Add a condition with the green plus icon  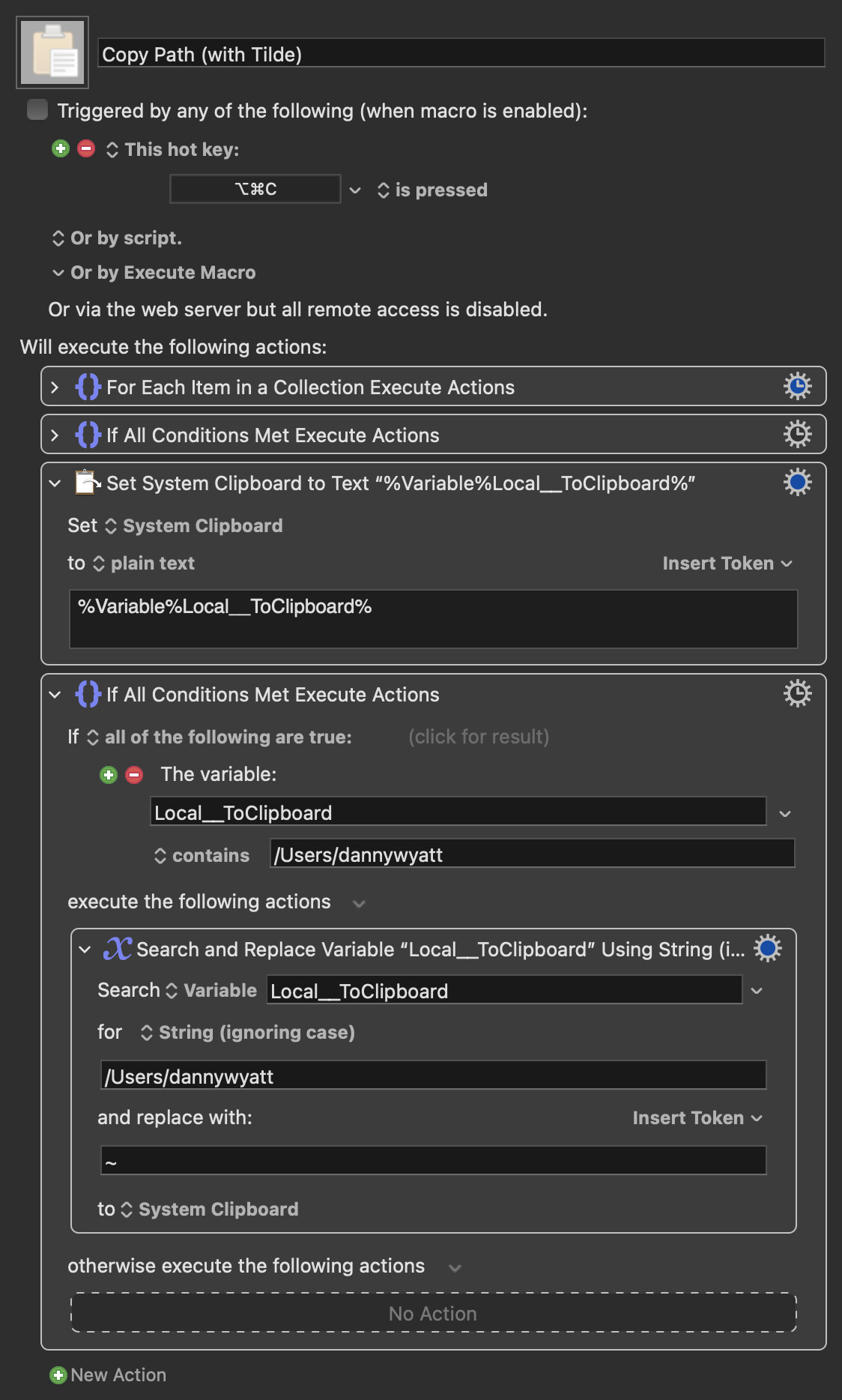tap(109, 774)
